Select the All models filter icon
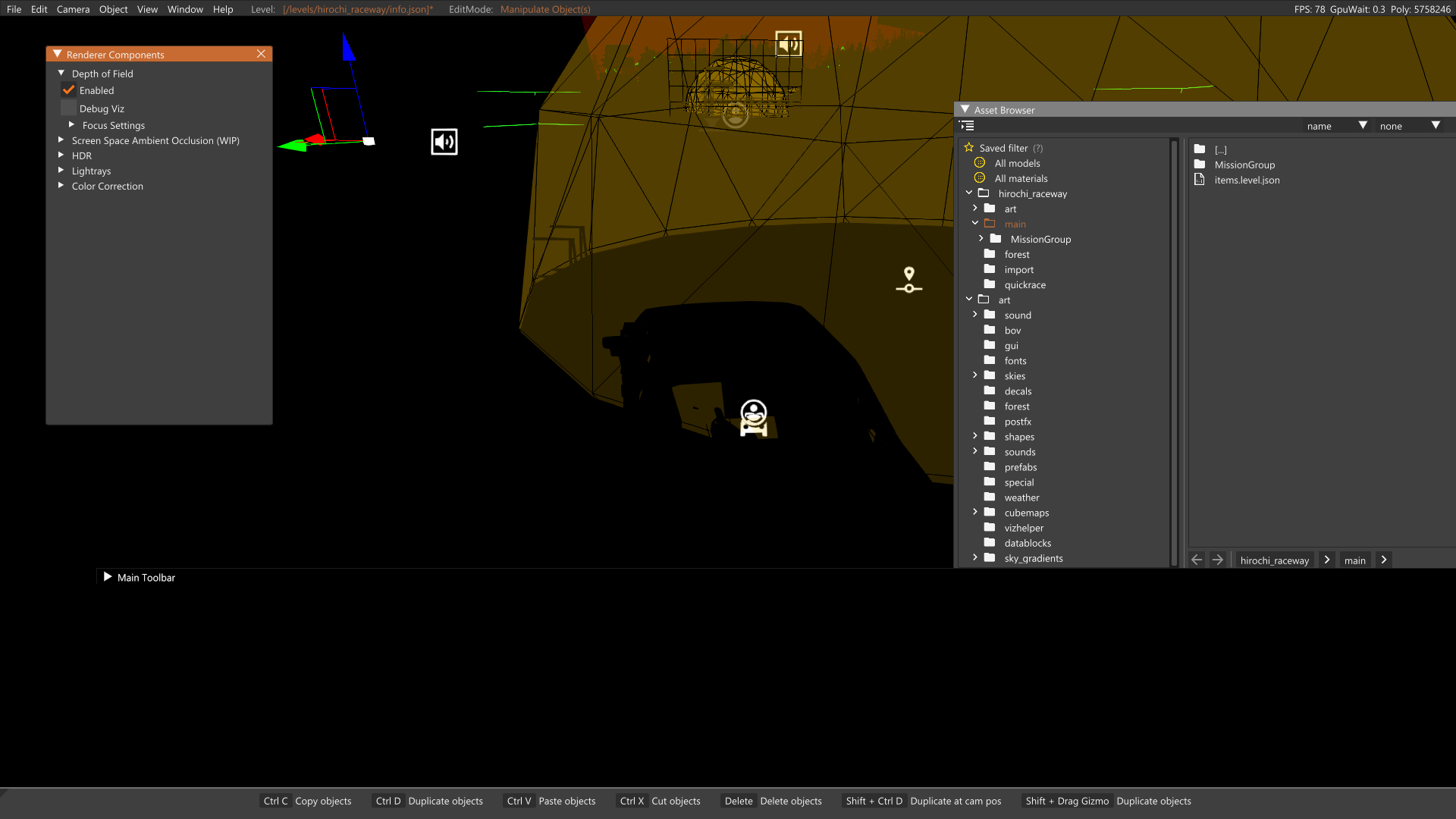Viewport: 1456px width, 819px height. 980,163
